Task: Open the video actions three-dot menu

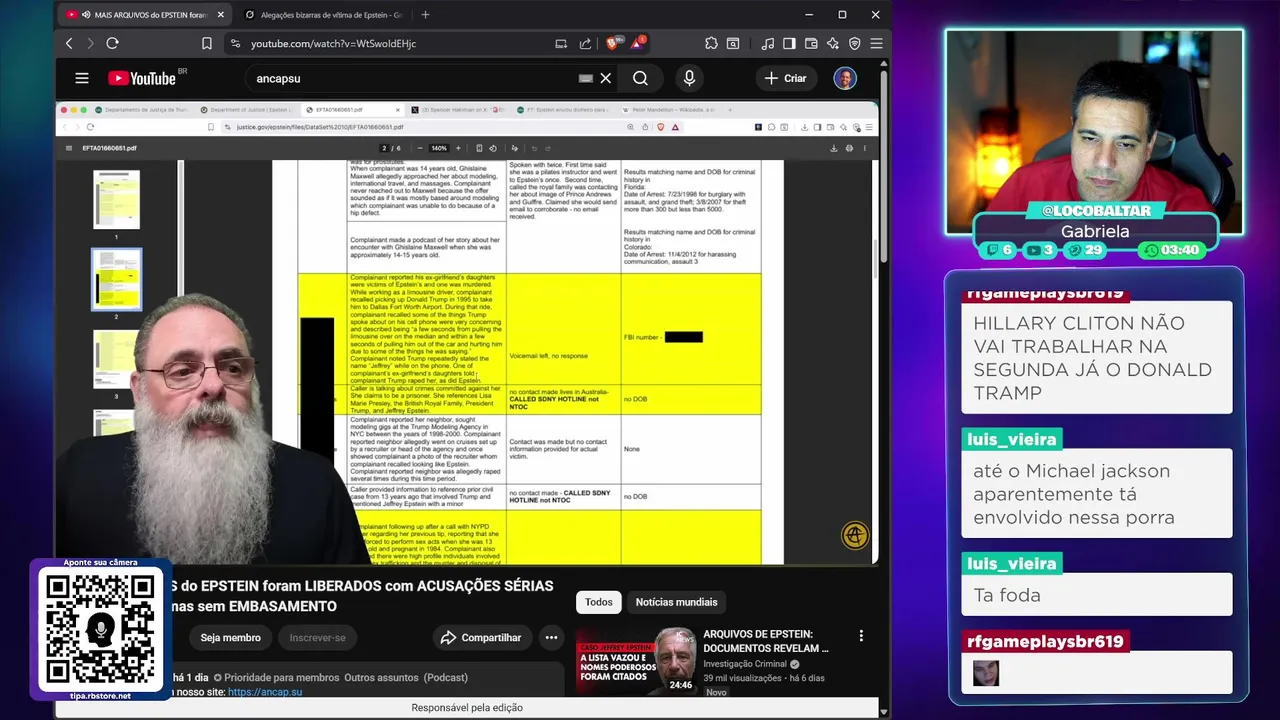Action: point(551,638)
